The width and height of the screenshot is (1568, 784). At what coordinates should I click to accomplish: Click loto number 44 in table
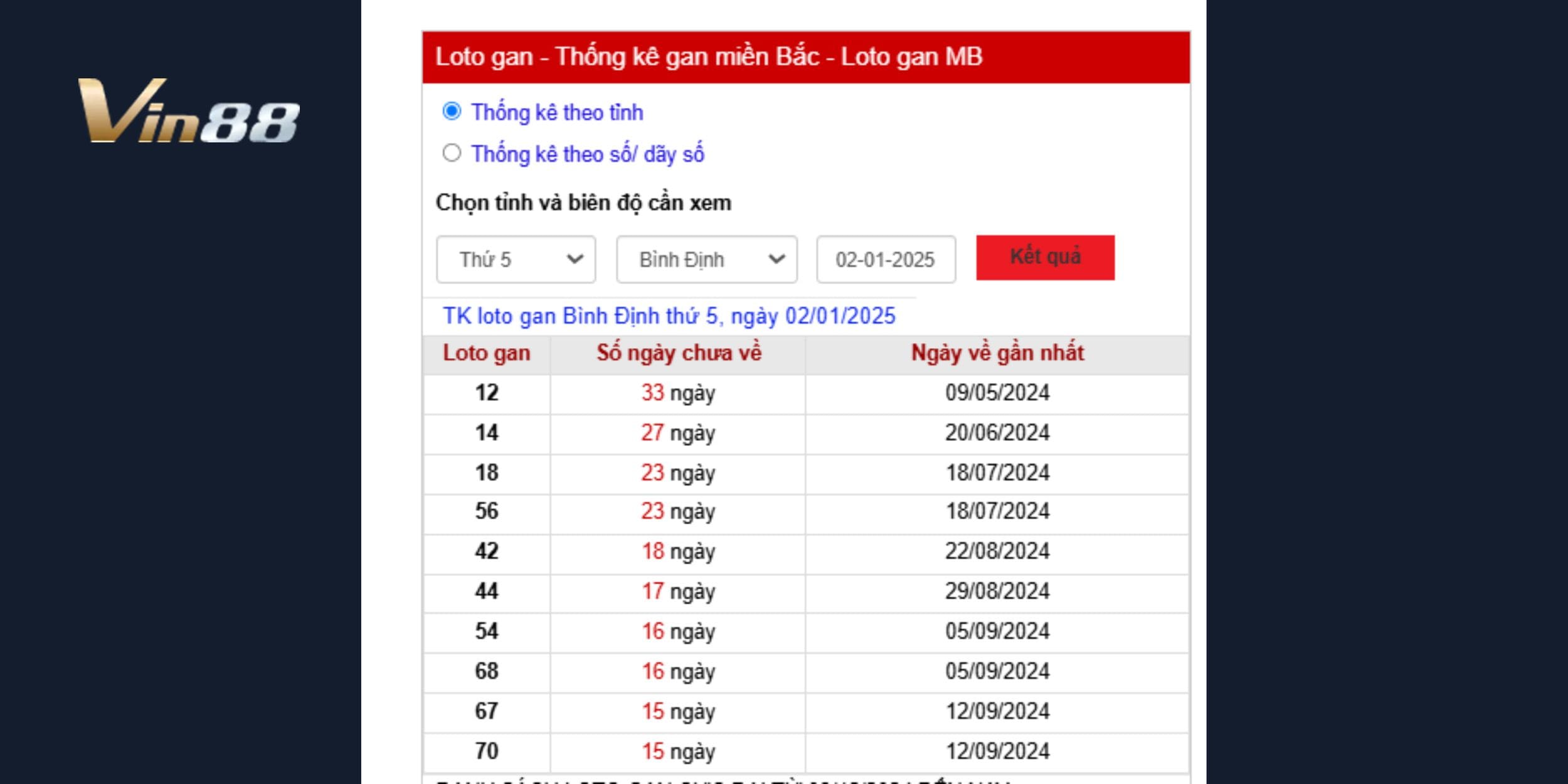pos(487,591)
